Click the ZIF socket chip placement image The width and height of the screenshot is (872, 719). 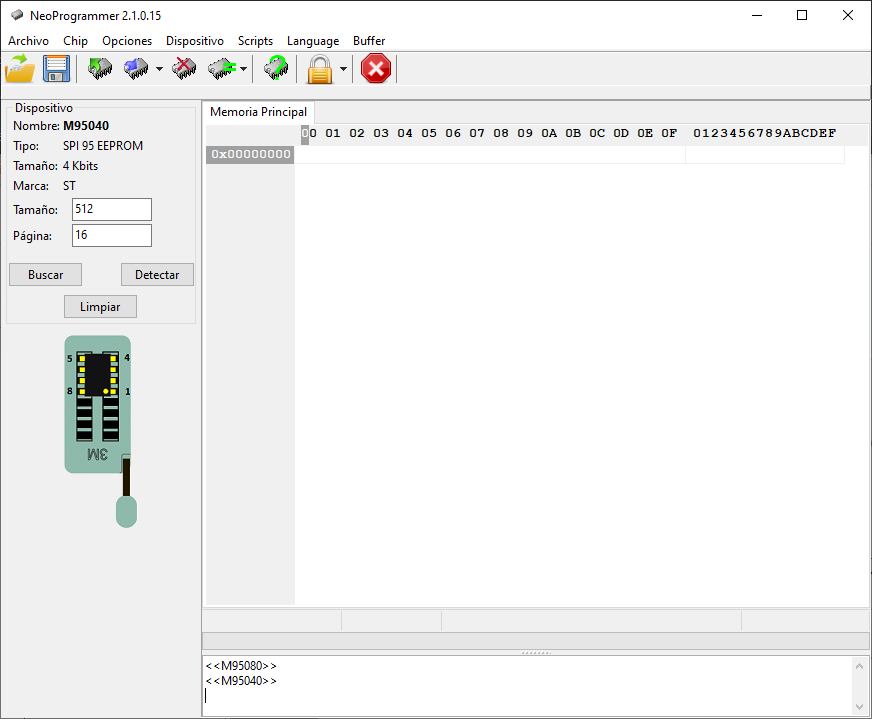point(101,431)
